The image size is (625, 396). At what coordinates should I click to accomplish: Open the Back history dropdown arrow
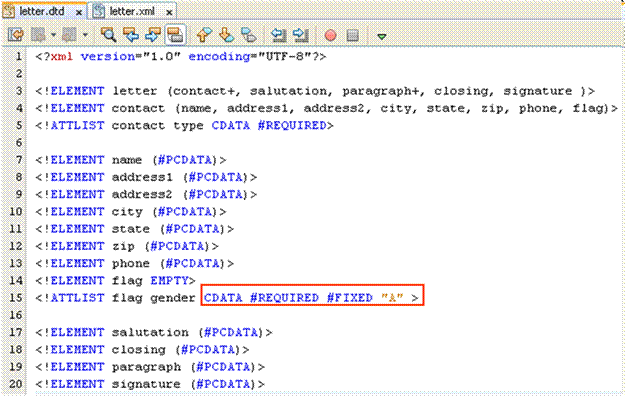click(53, 35)
